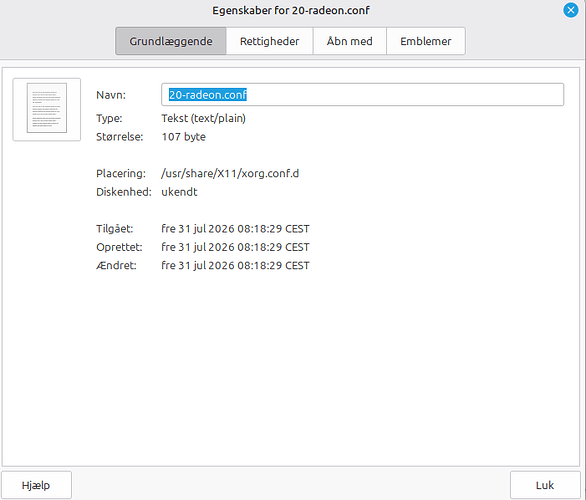This screenshot has width=586, height=500.
Task: Click the Størrelse label
Action: pyautogui.click(x=120, y=137)
